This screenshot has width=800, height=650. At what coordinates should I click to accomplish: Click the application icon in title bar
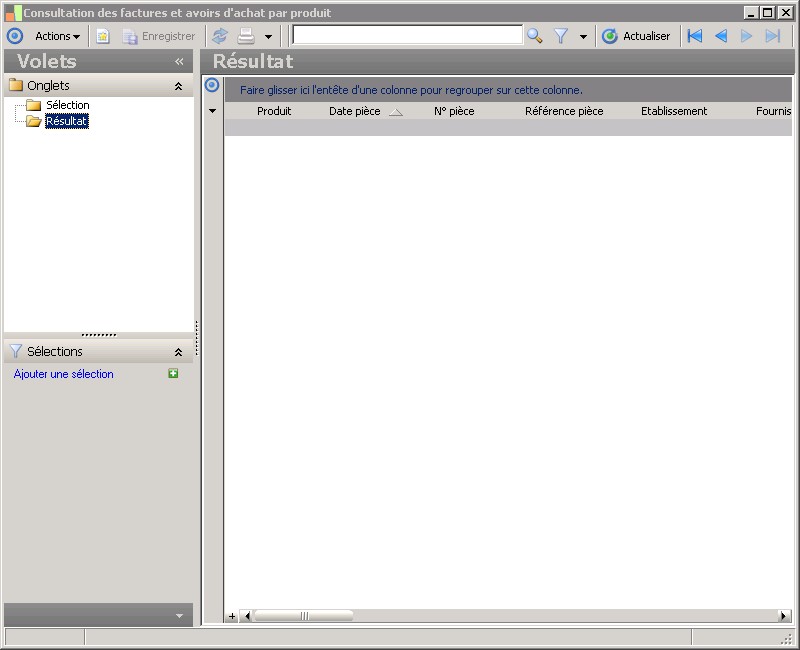pyautogui.click(x=14, y=13)
